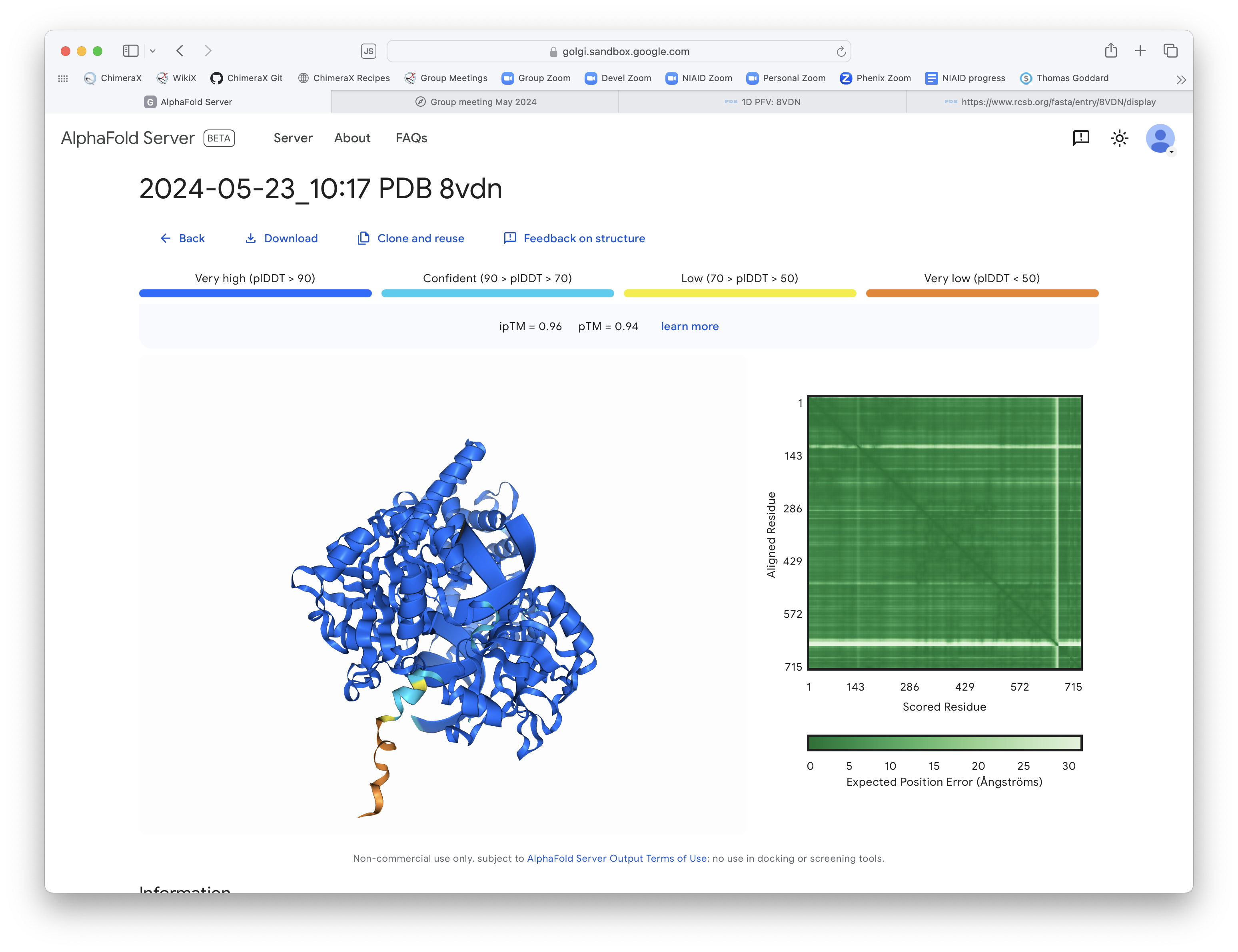Click the page reload icon
Viewport: 1238px width, 952px height.
(x=841, y=52)
